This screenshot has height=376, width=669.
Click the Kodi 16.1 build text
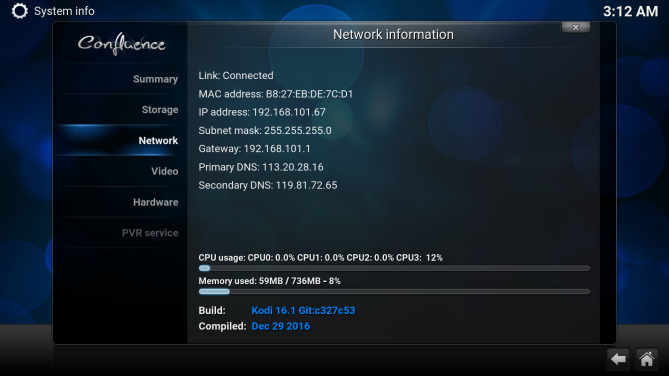(x=303, y=311)
